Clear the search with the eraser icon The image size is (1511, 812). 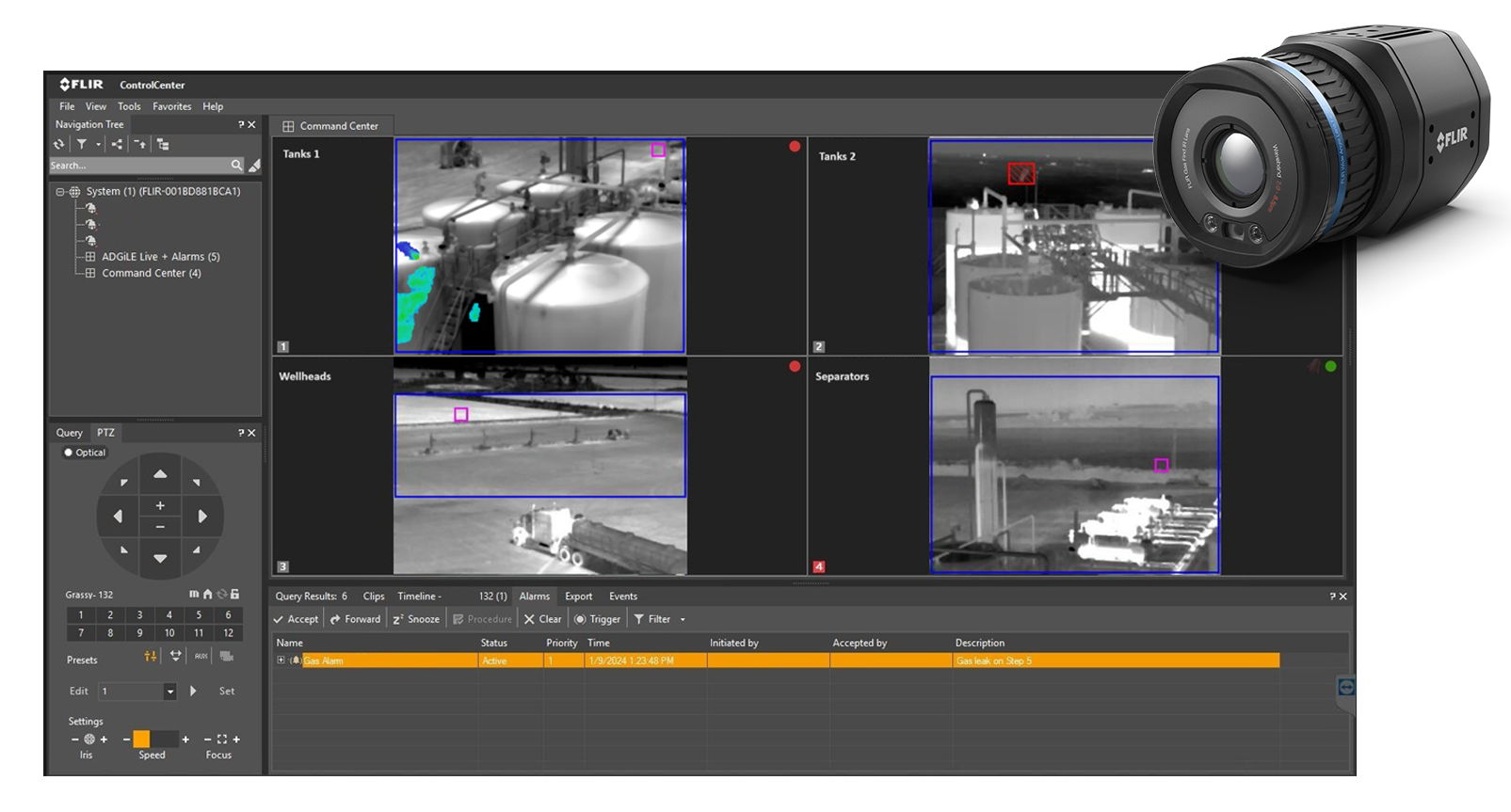click(254, 165)
